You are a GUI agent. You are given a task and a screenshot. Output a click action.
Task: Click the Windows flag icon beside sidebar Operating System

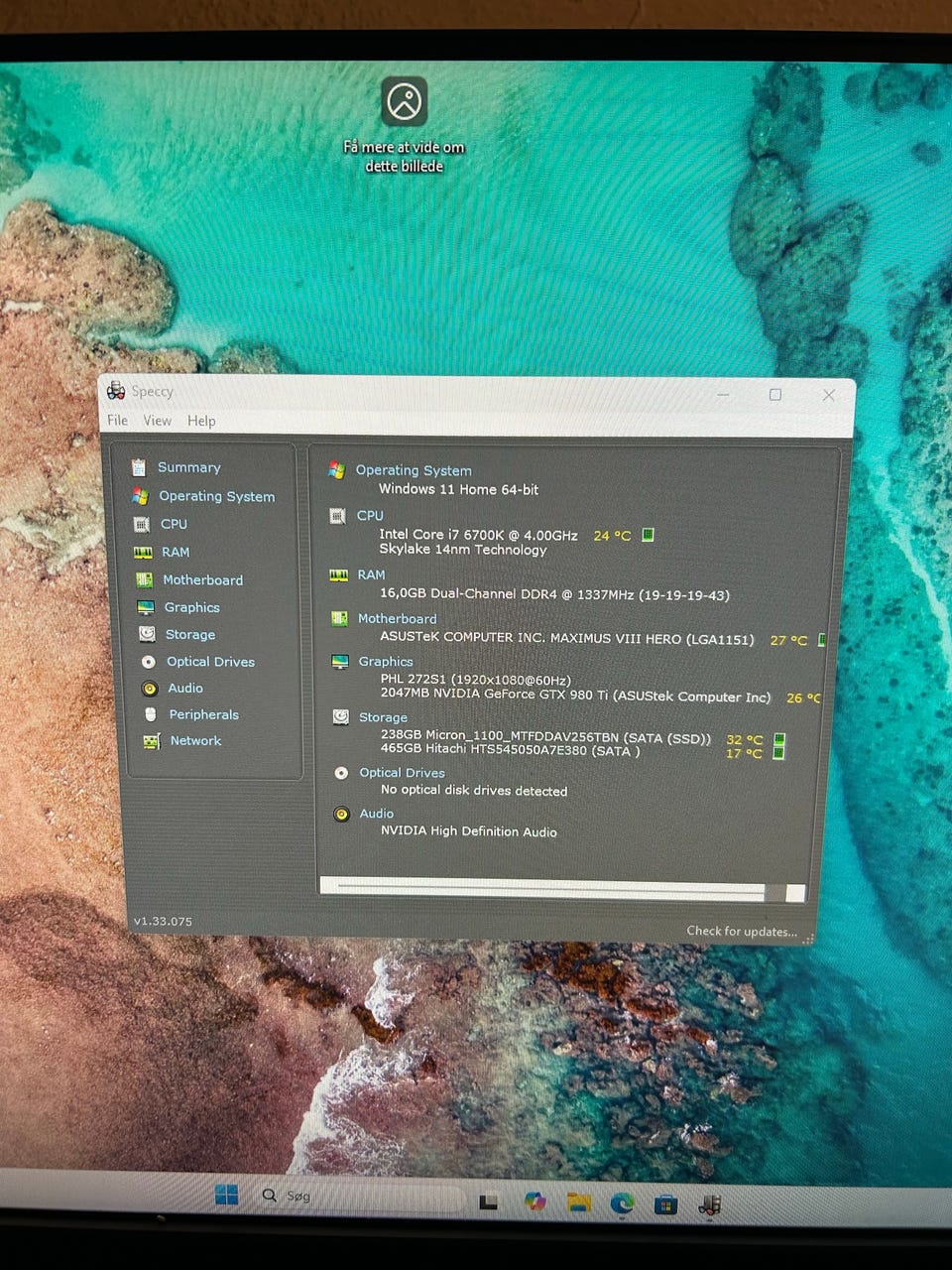[140, 496]
